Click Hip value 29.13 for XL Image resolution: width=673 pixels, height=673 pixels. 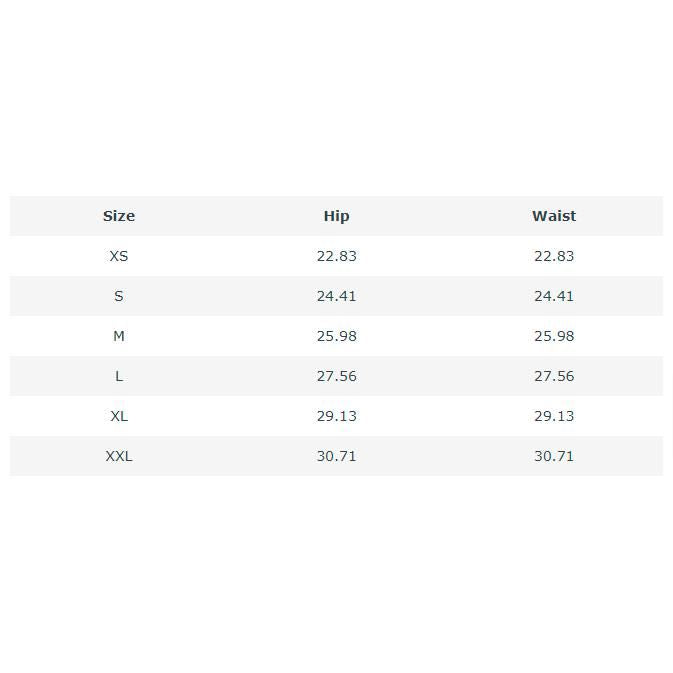point(336,416)
